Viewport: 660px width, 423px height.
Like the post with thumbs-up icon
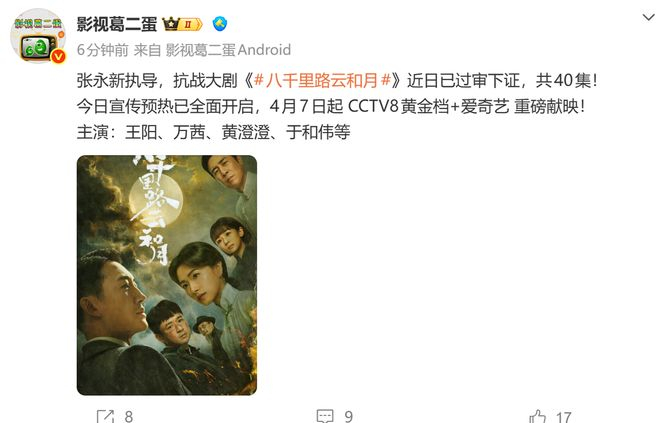click(x=538, y=417)
